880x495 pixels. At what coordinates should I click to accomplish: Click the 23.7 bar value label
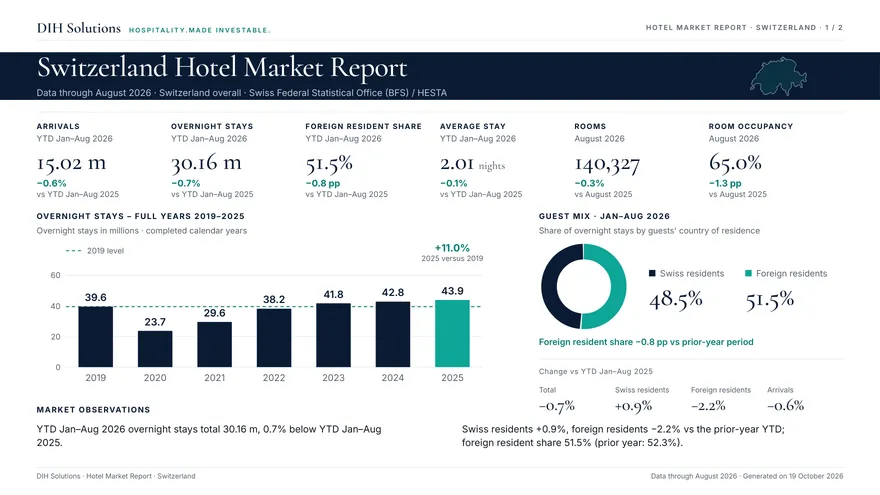155,322
